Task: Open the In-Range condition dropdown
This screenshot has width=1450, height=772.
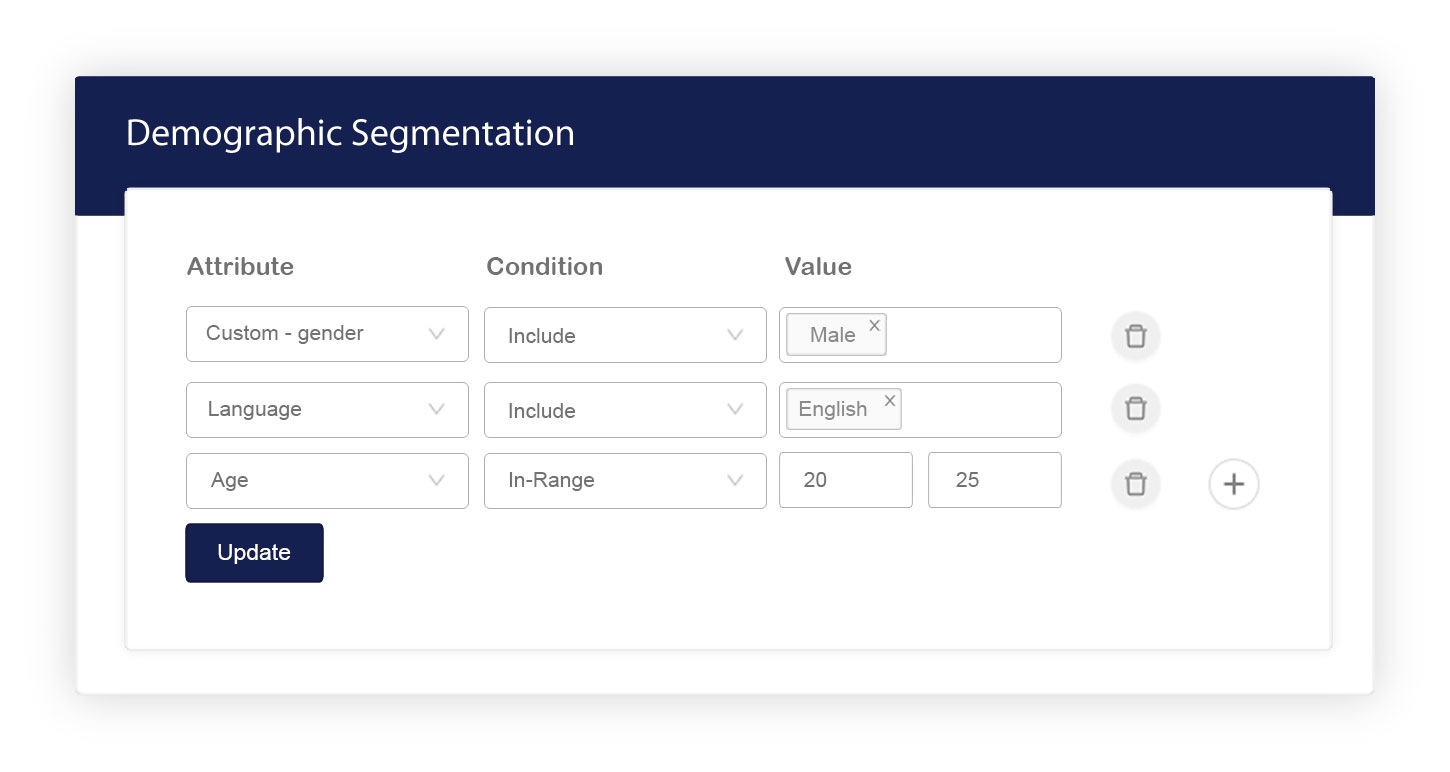Action: pos(625,481)
